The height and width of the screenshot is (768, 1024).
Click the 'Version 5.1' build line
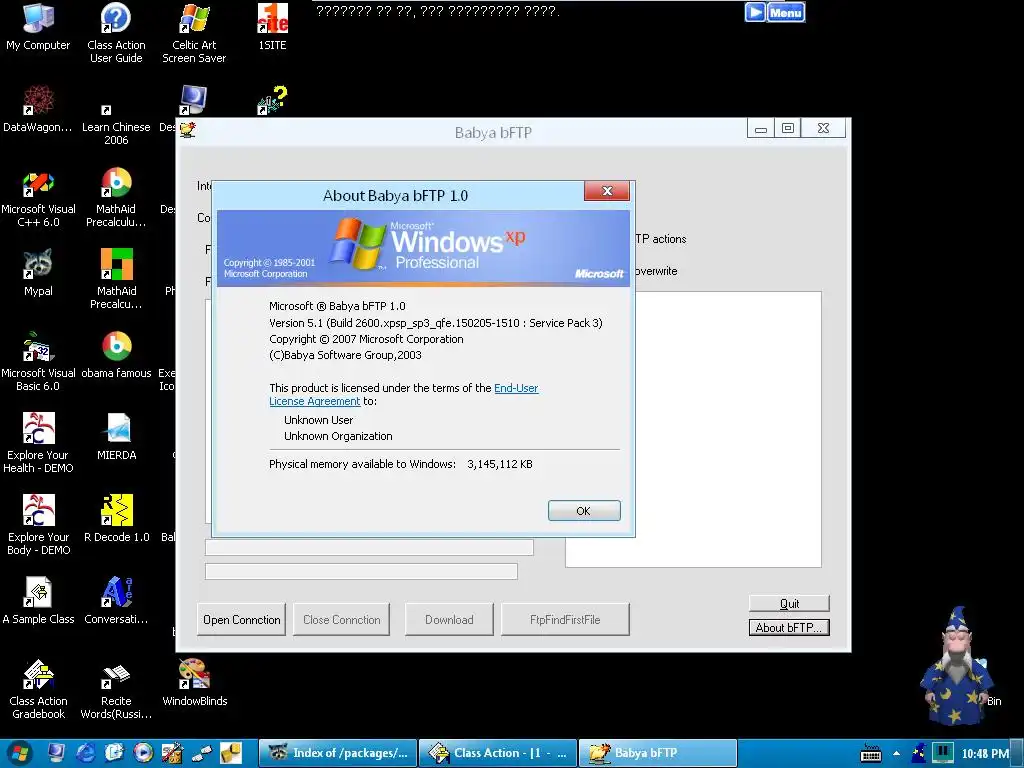tap(436, 323)
